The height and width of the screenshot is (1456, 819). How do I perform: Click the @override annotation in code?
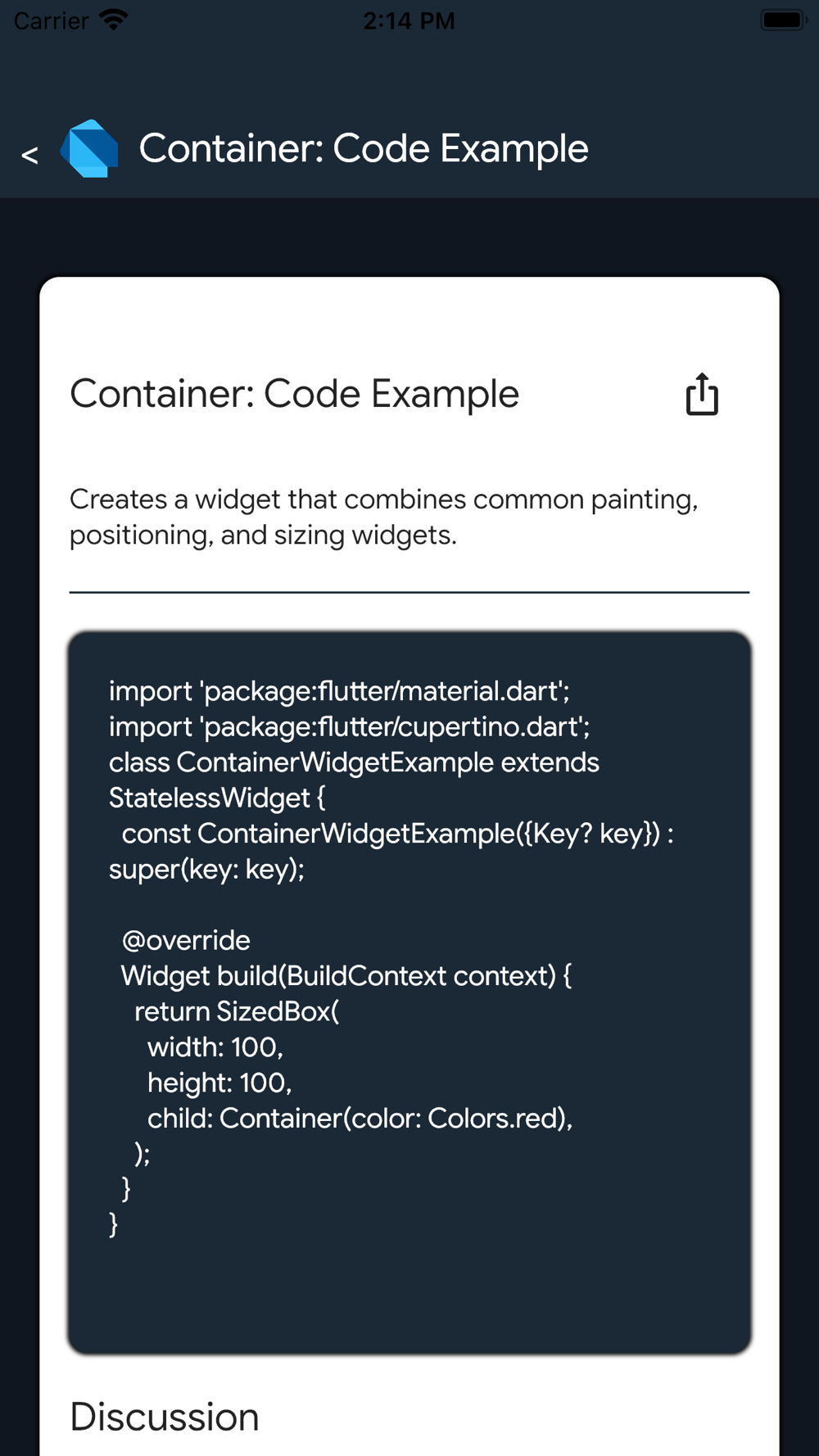click(x=186, y=940)
